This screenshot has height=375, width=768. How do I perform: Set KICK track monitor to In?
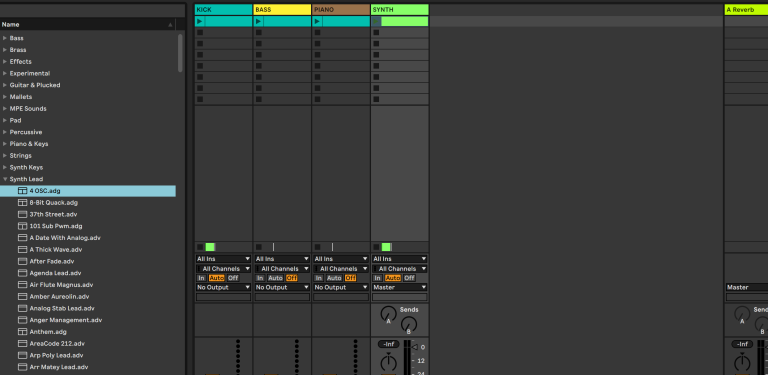(201, 278)
